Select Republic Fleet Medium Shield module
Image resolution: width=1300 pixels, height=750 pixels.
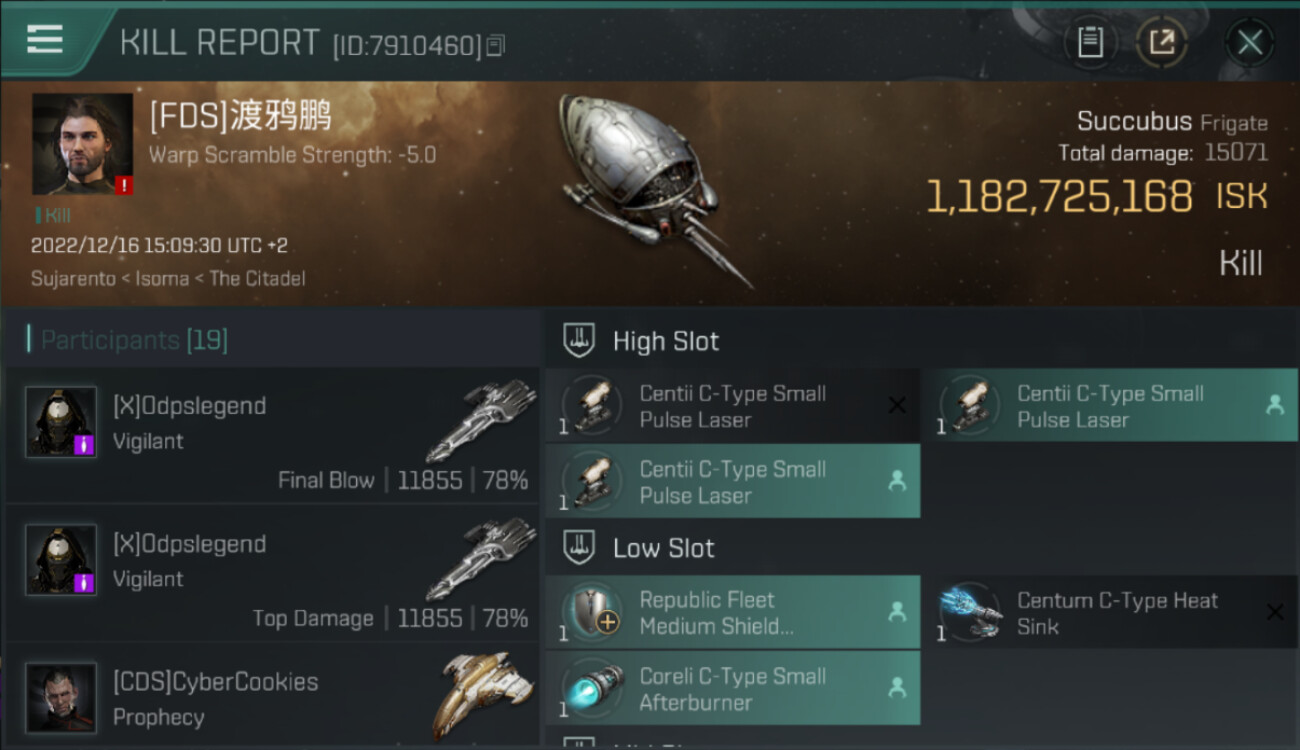(732, 613)
